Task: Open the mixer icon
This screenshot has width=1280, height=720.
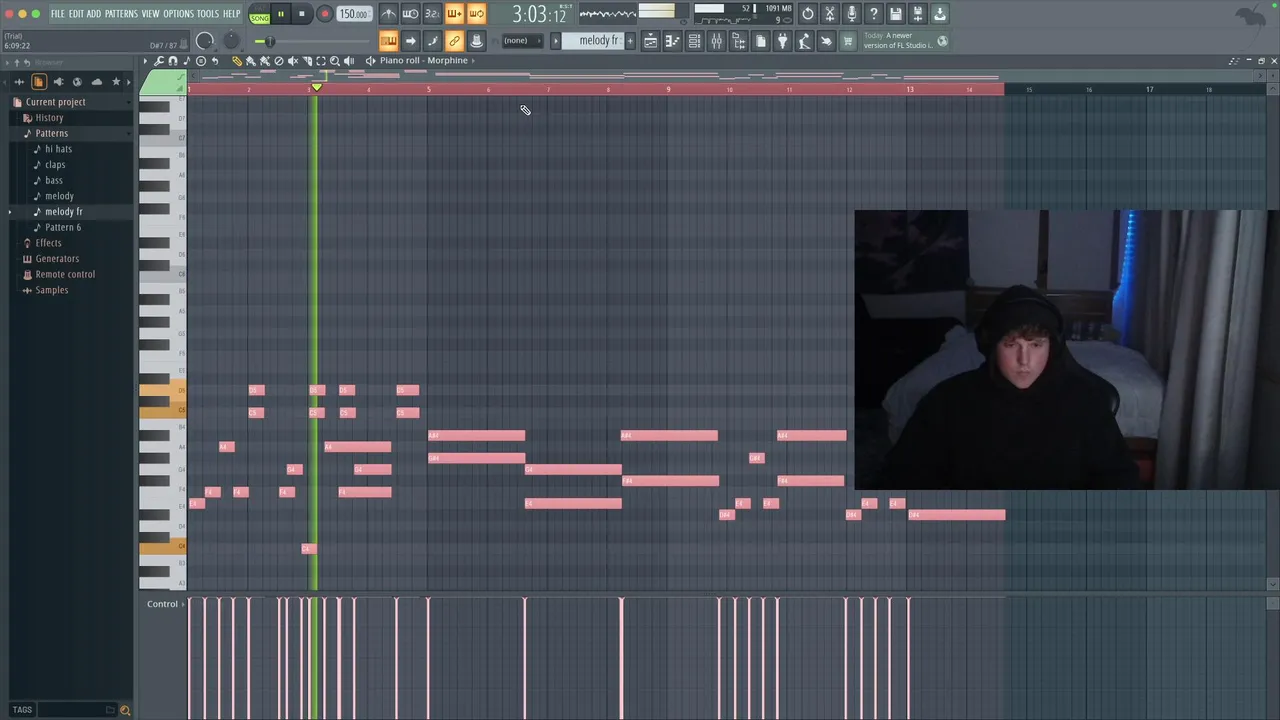Action: (x=716, y=41)
